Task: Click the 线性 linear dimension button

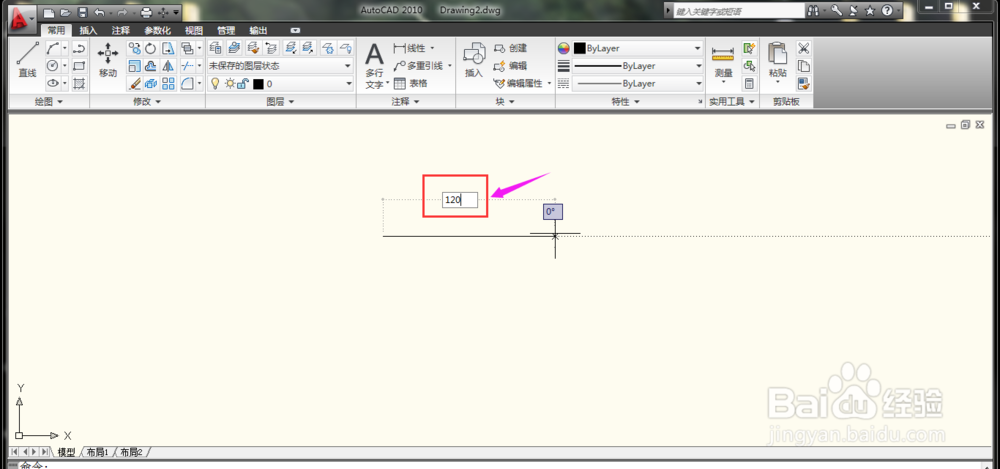Action: pyautogui.click(x=414, y=48)
